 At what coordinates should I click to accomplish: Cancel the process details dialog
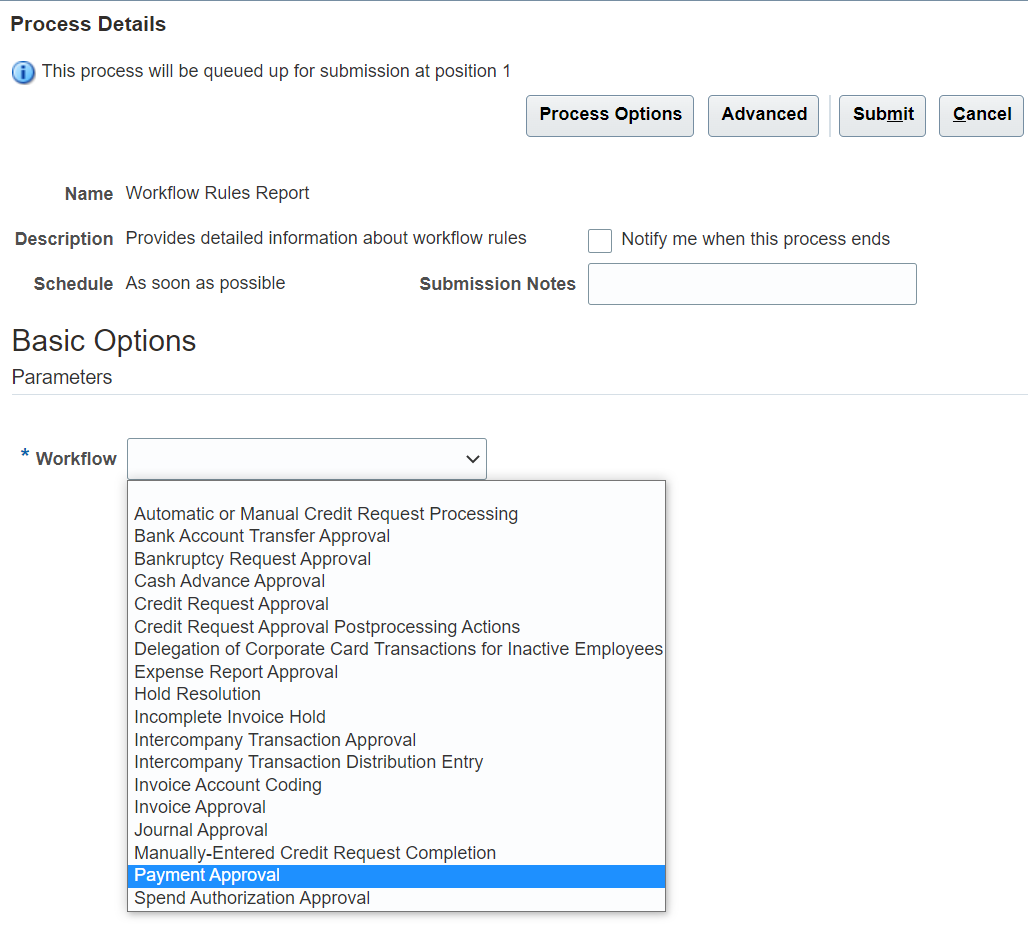pyautogui.click(x=981, y=115)
